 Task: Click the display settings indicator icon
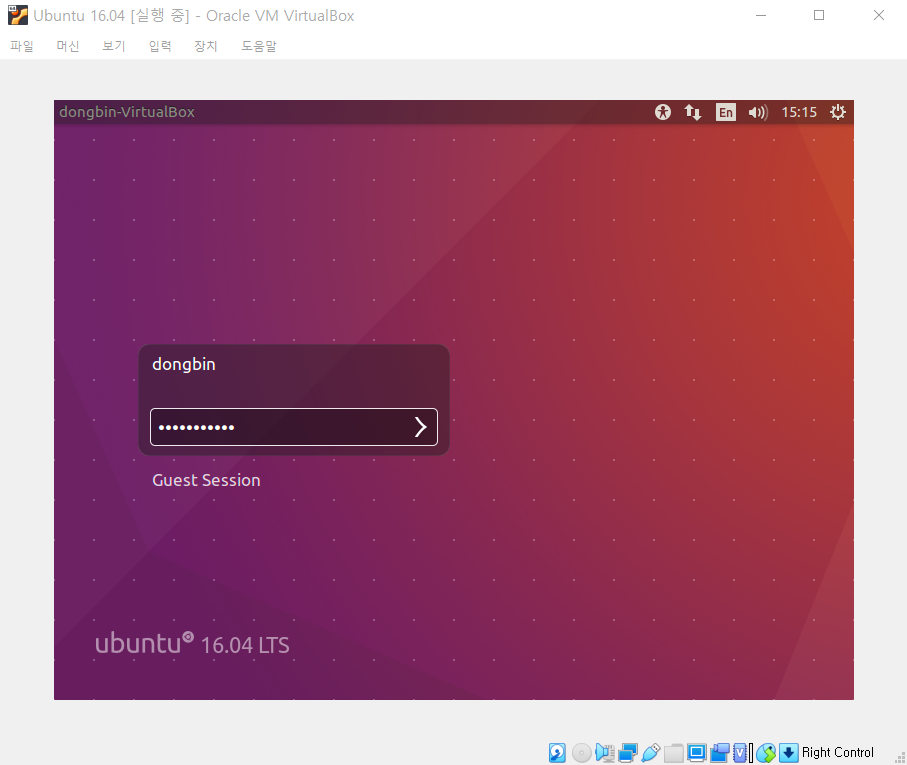click(696, 752)
